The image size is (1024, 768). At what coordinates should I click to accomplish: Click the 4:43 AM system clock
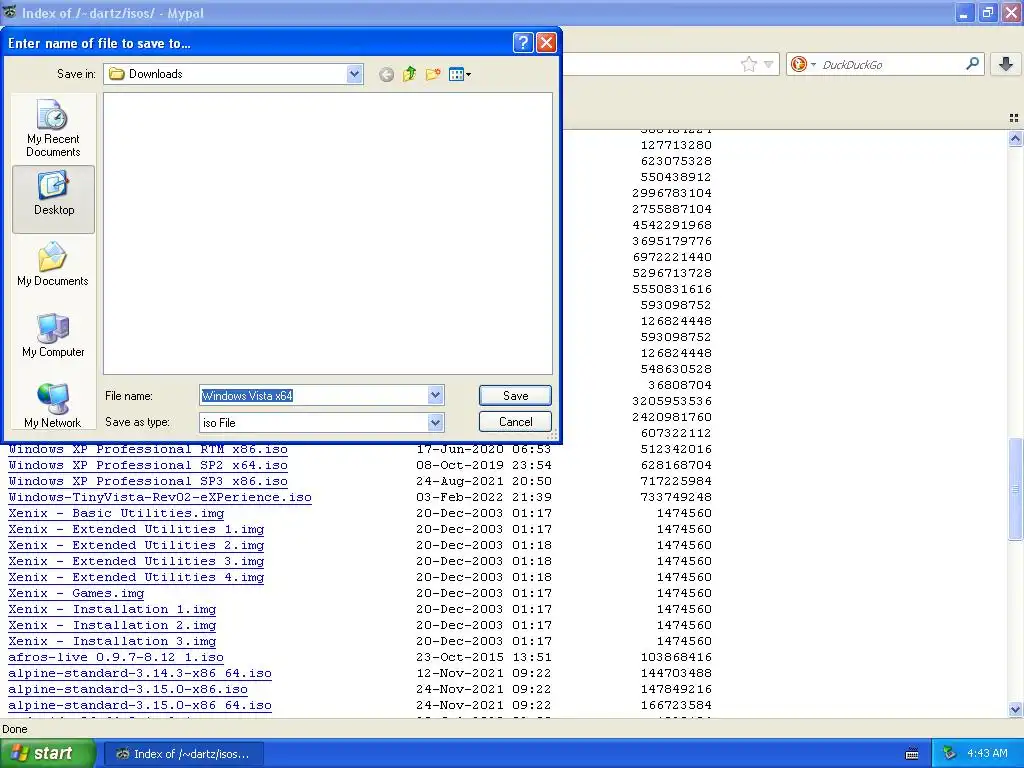pos(987,754)
